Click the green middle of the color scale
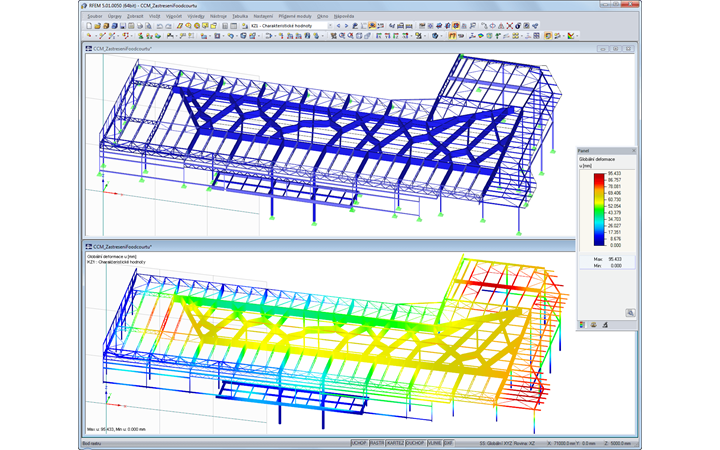Viewport: 720px width, 450px height. point(599,209)
